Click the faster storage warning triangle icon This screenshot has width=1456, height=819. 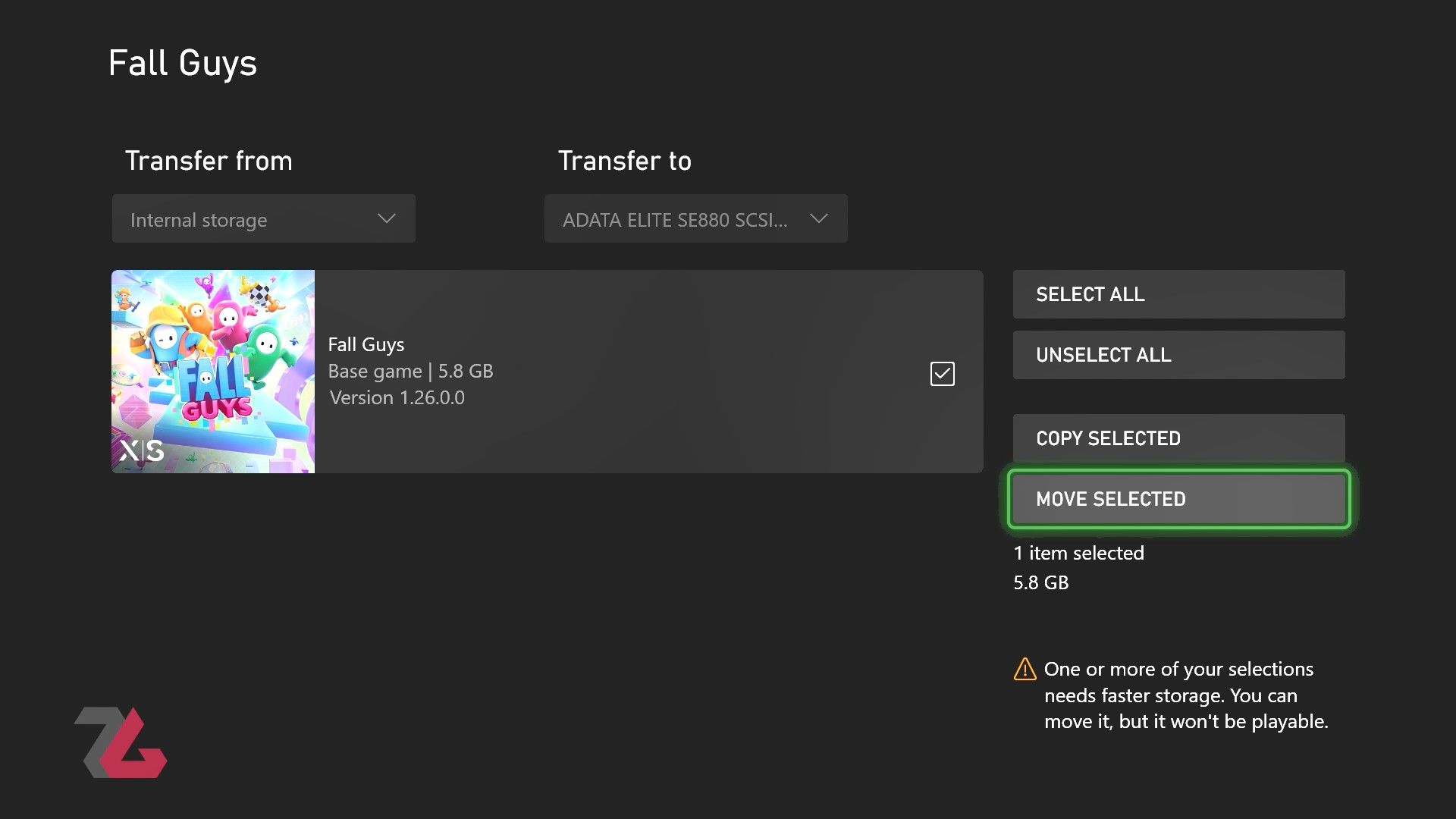click(x=1025, y=669)
